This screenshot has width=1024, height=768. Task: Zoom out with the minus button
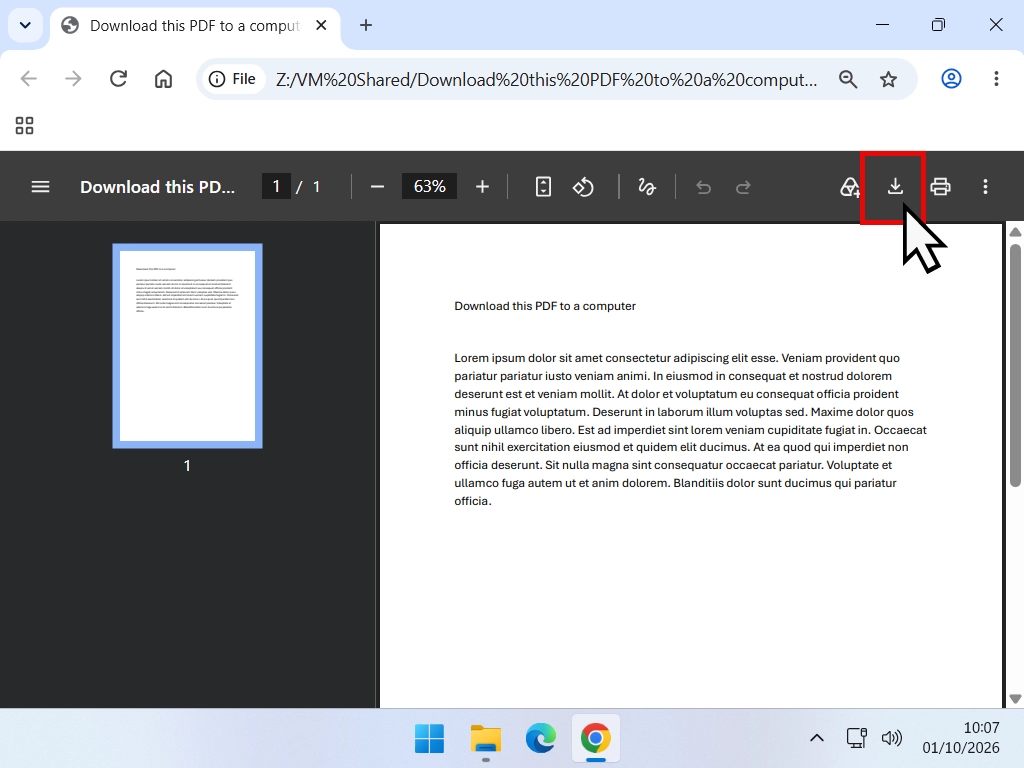377,187
